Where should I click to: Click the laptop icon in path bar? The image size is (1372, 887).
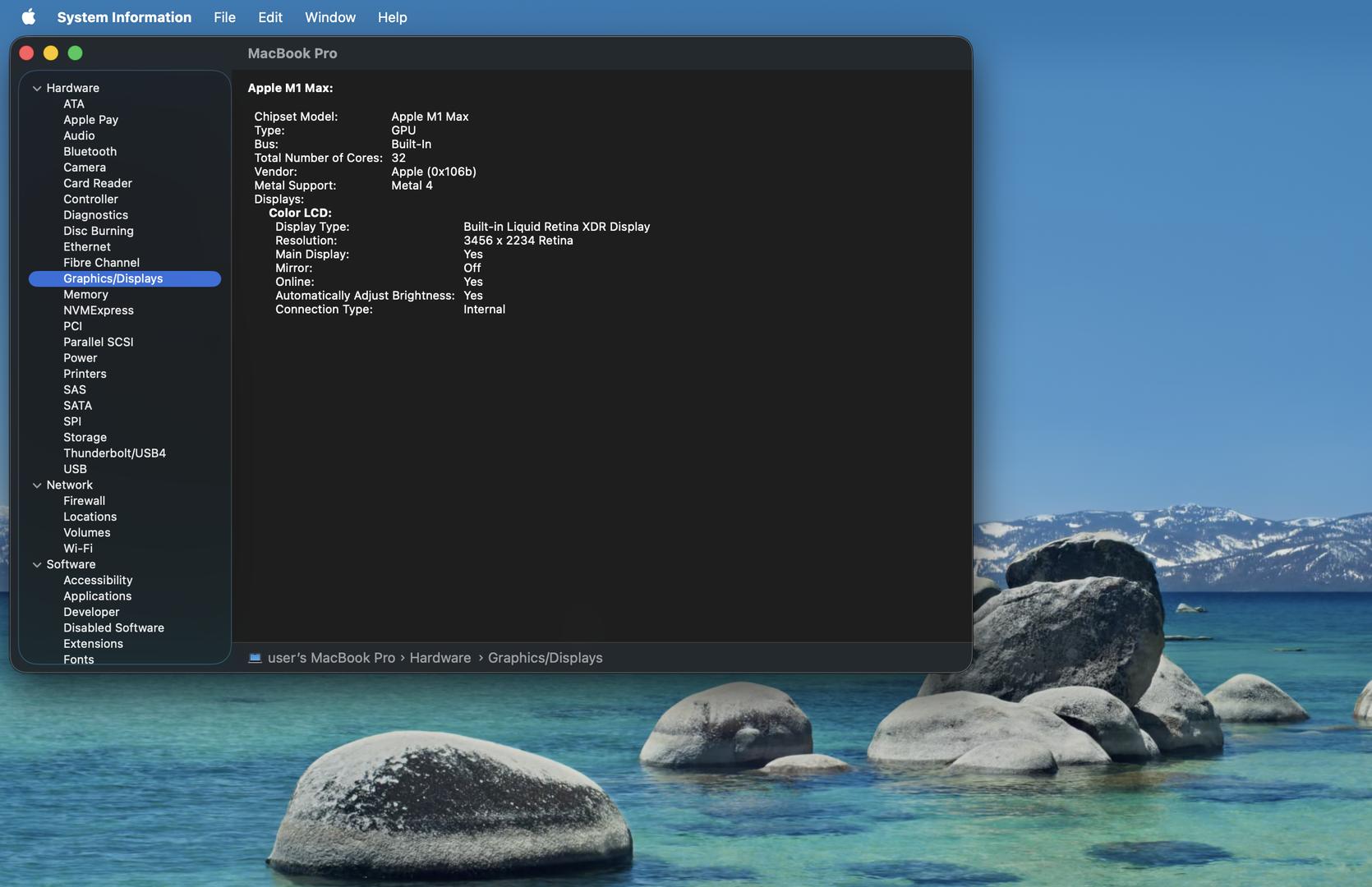tap(255, 658)
